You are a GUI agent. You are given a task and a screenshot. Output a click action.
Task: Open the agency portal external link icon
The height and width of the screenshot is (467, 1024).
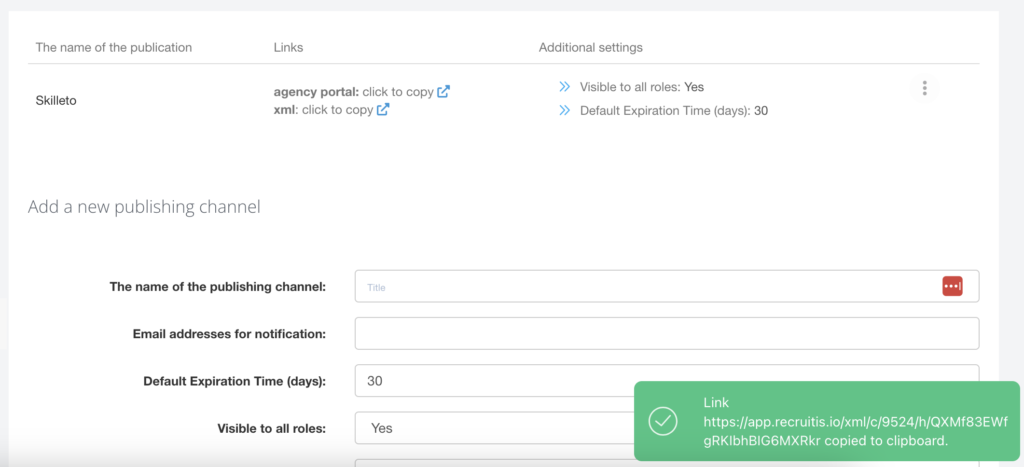443,92
